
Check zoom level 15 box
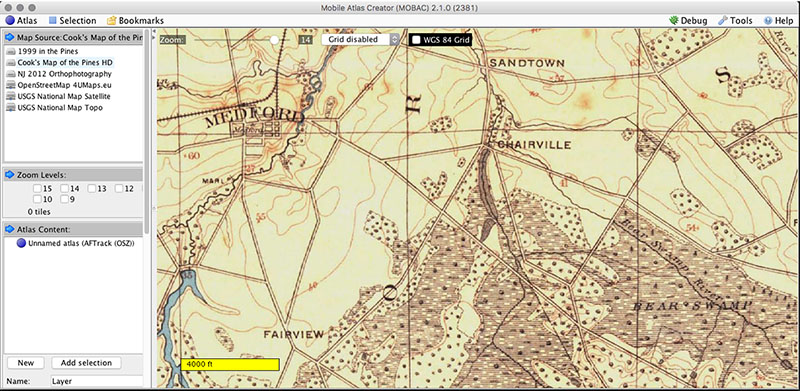coord(37,188)
